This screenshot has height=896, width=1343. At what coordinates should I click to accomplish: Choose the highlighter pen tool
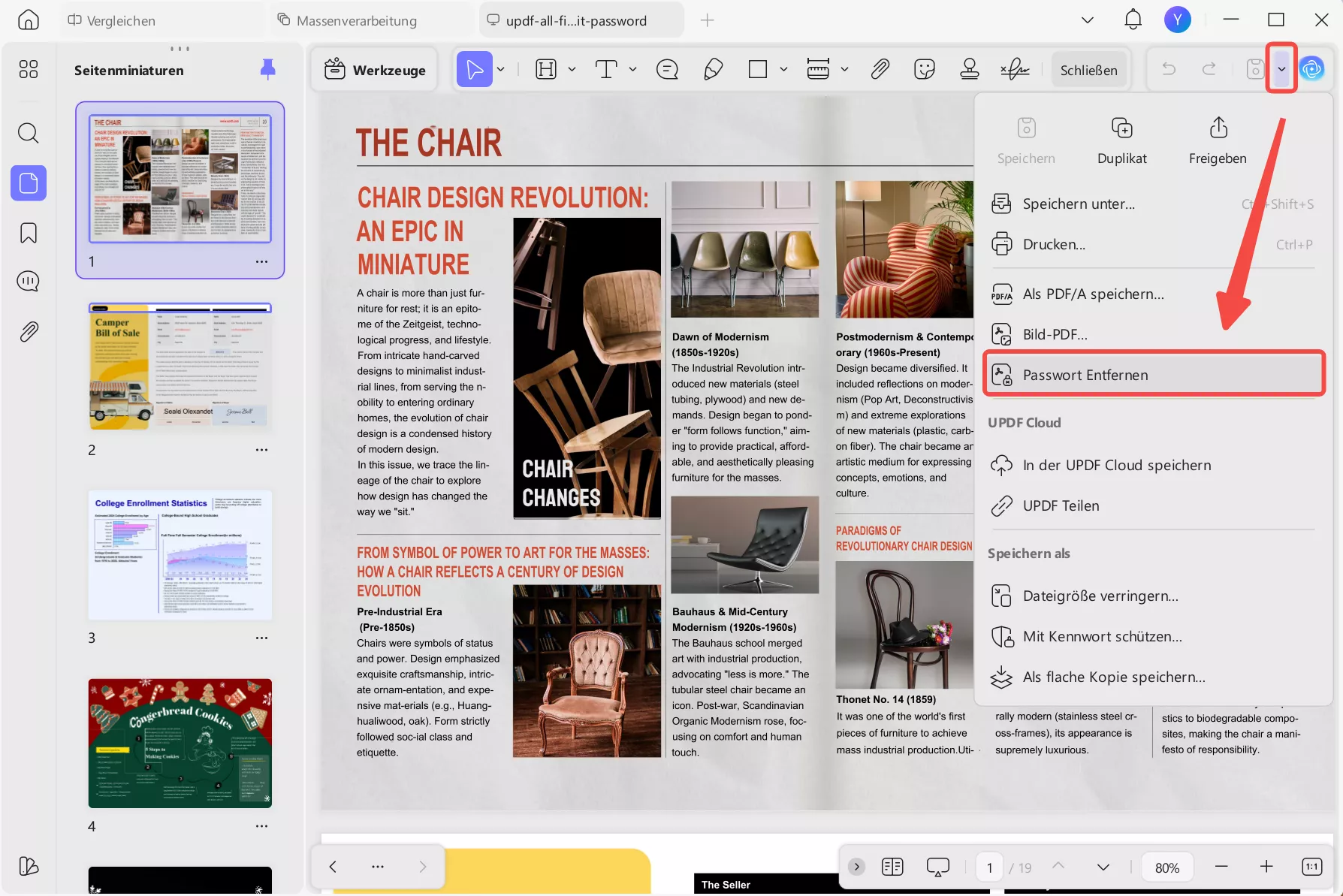click(x=713, y=70)
